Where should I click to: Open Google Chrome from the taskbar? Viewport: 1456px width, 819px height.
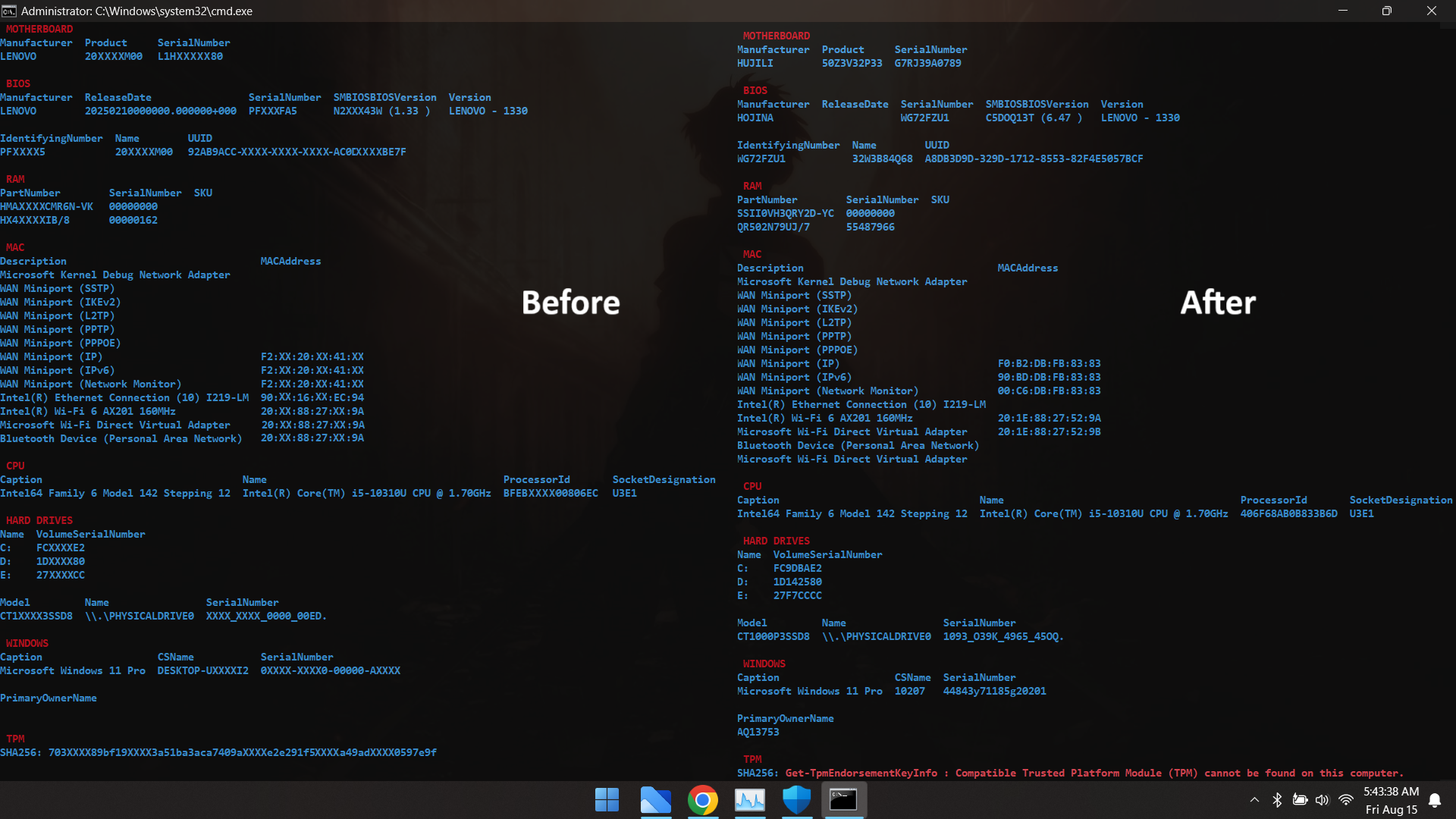point(703,799)
